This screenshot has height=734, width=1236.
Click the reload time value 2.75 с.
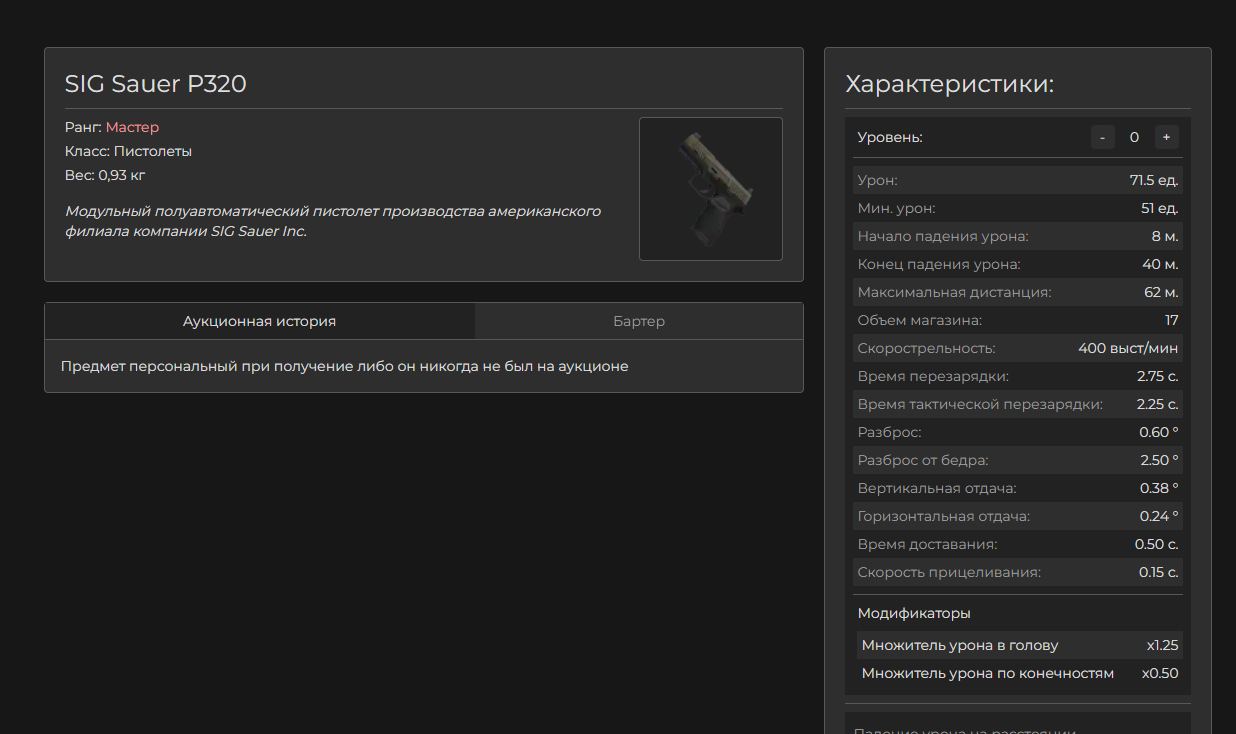click(x=1158, y=376)
